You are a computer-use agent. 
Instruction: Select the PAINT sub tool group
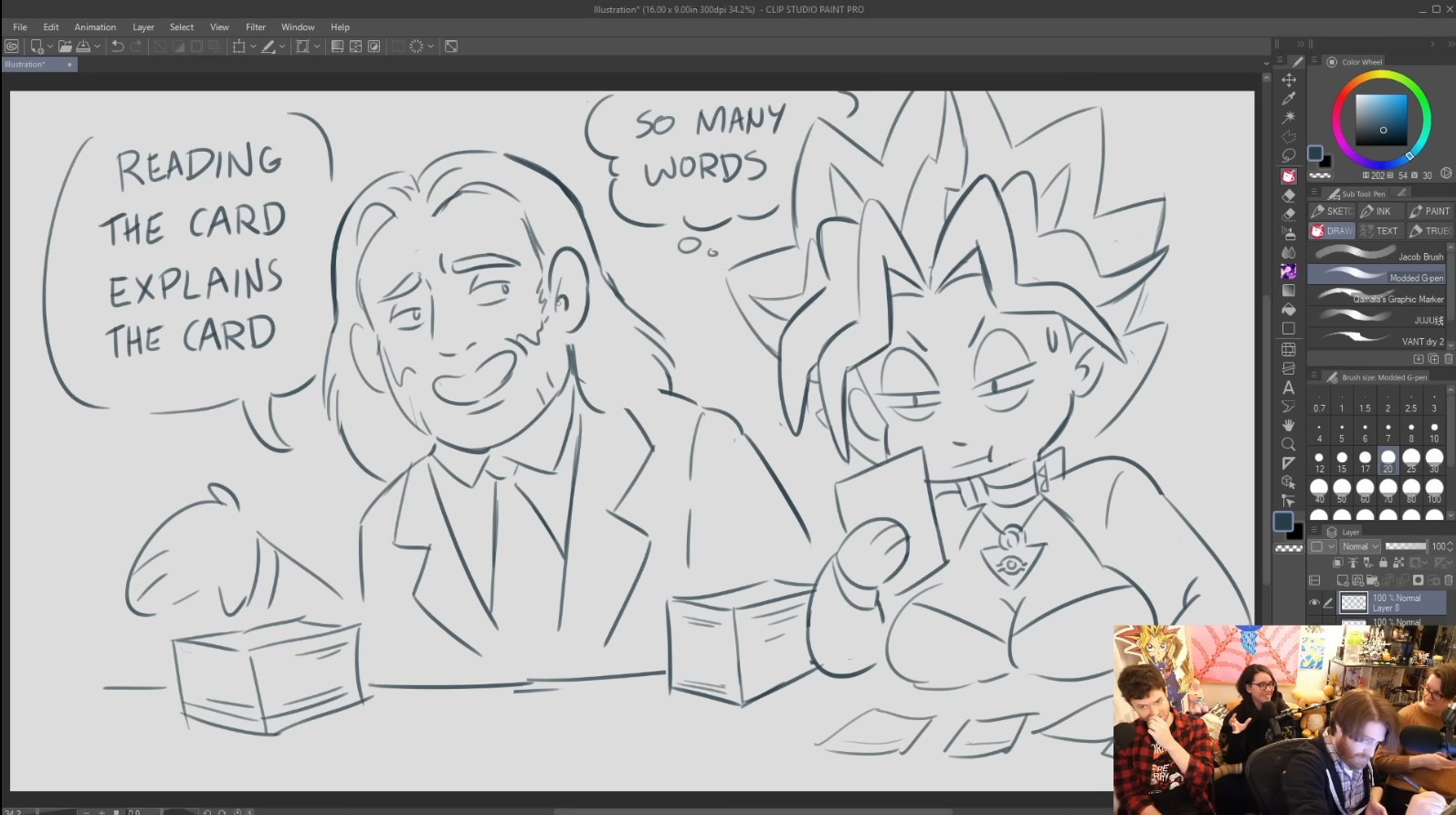[1430, 211]
